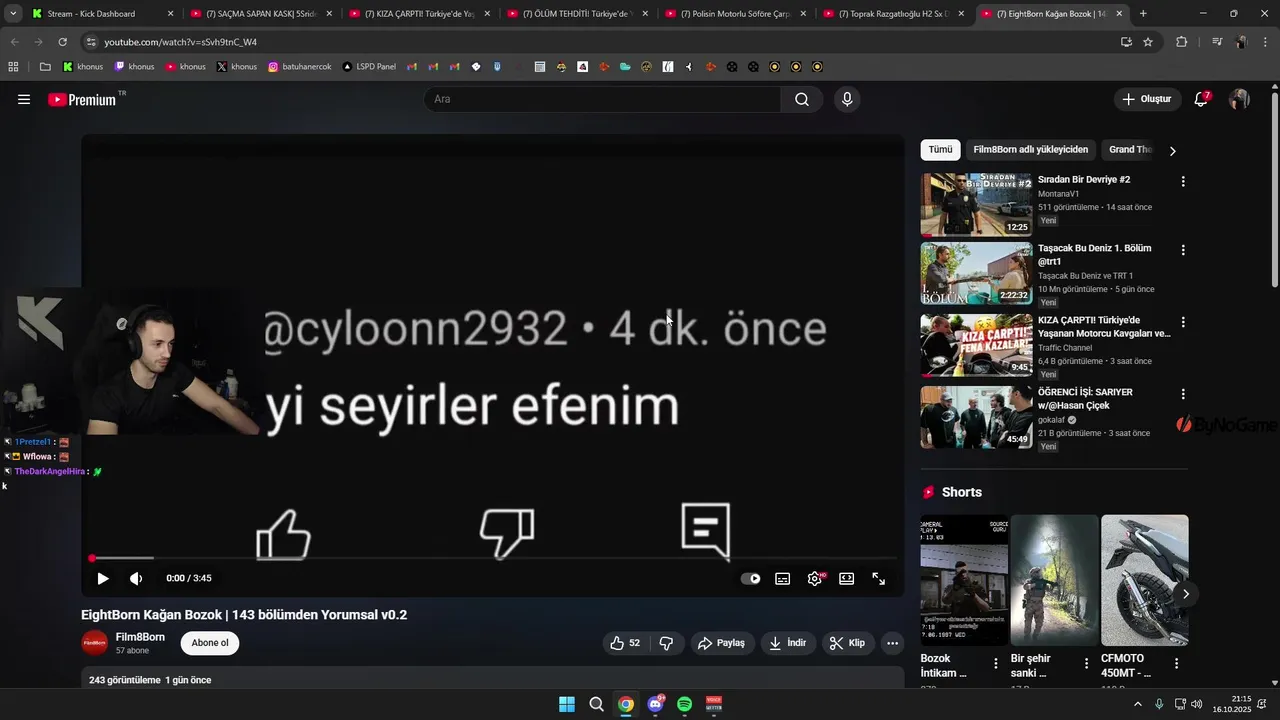Select the Tümü filter chip
This screenshot has height=720, width=1280.
(x=941, y=150)
